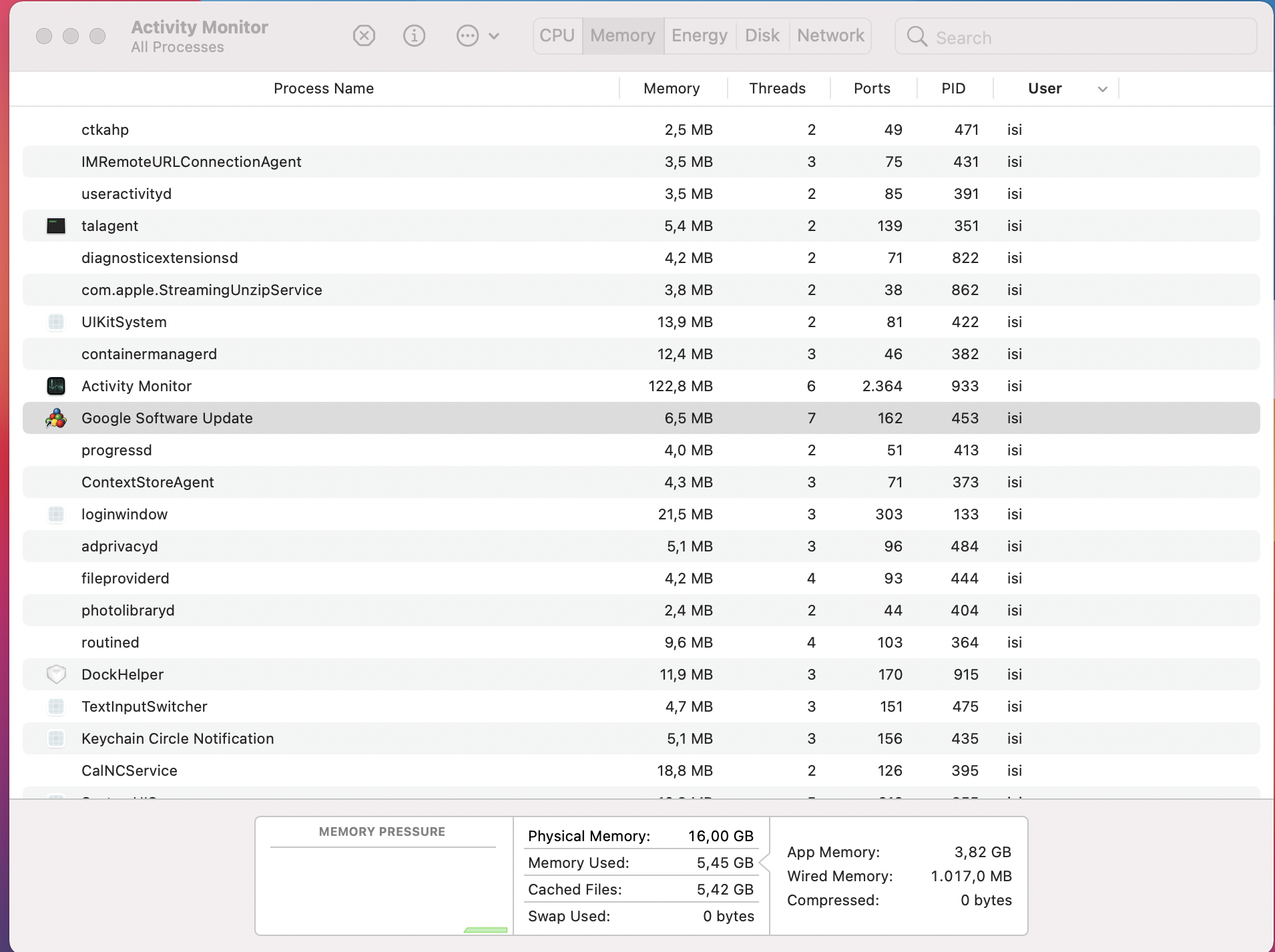Image resolution: width=1275 pixels, height=952 pixels.
Task: Switch to the Network view
Action: pyautogui.click(x=830, y=35)
